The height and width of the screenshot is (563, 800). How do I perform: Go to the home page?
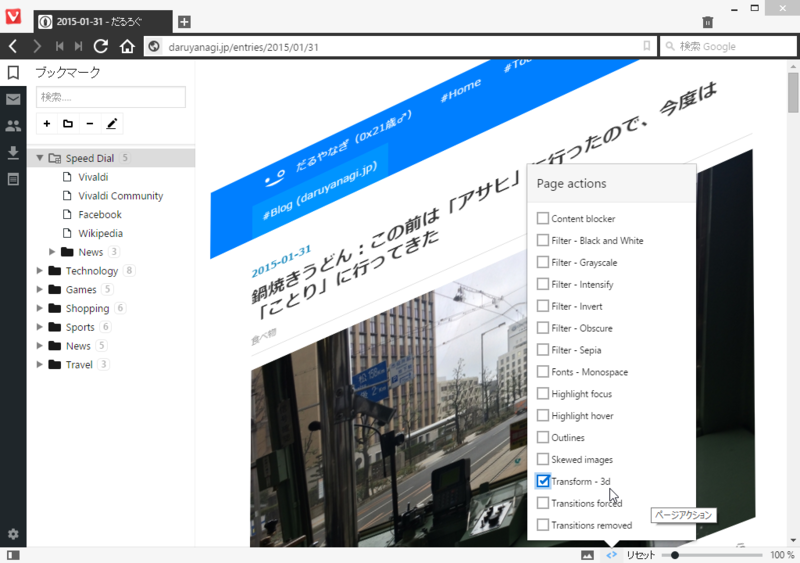(x=127, y=46)
